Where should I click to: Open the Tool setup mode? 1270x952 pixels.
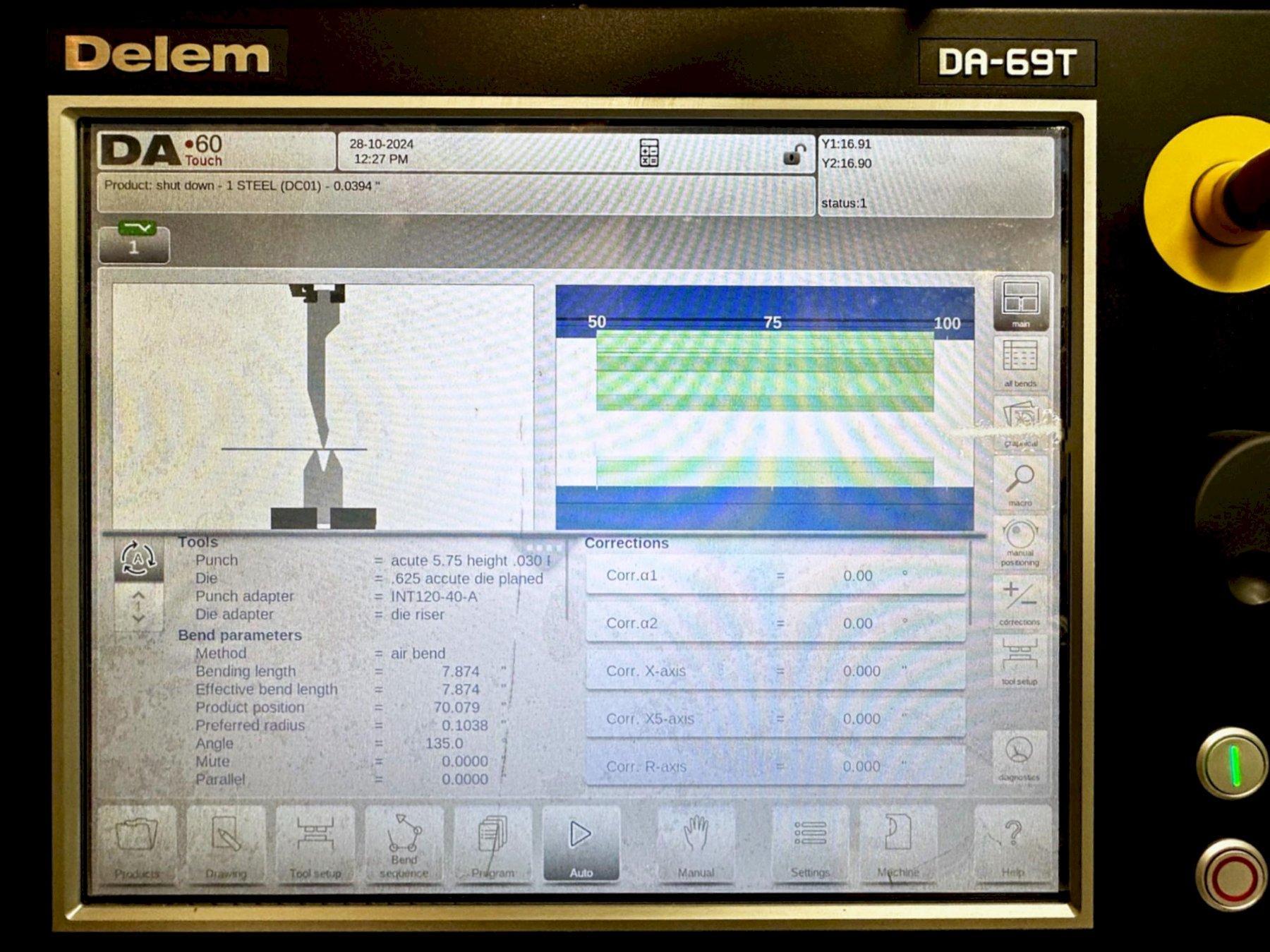[315, 845]
